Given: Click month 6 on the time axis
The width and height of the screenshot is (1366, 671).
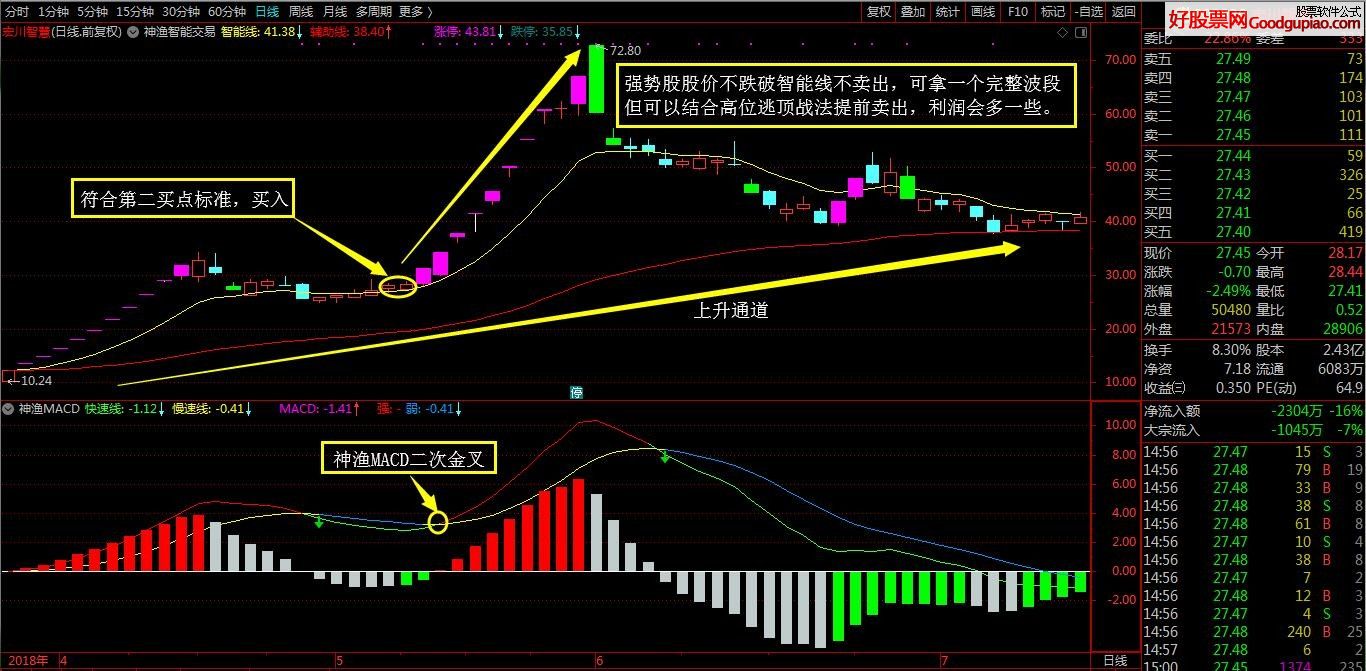Looking at the screenshot, I should coord(598,661).
